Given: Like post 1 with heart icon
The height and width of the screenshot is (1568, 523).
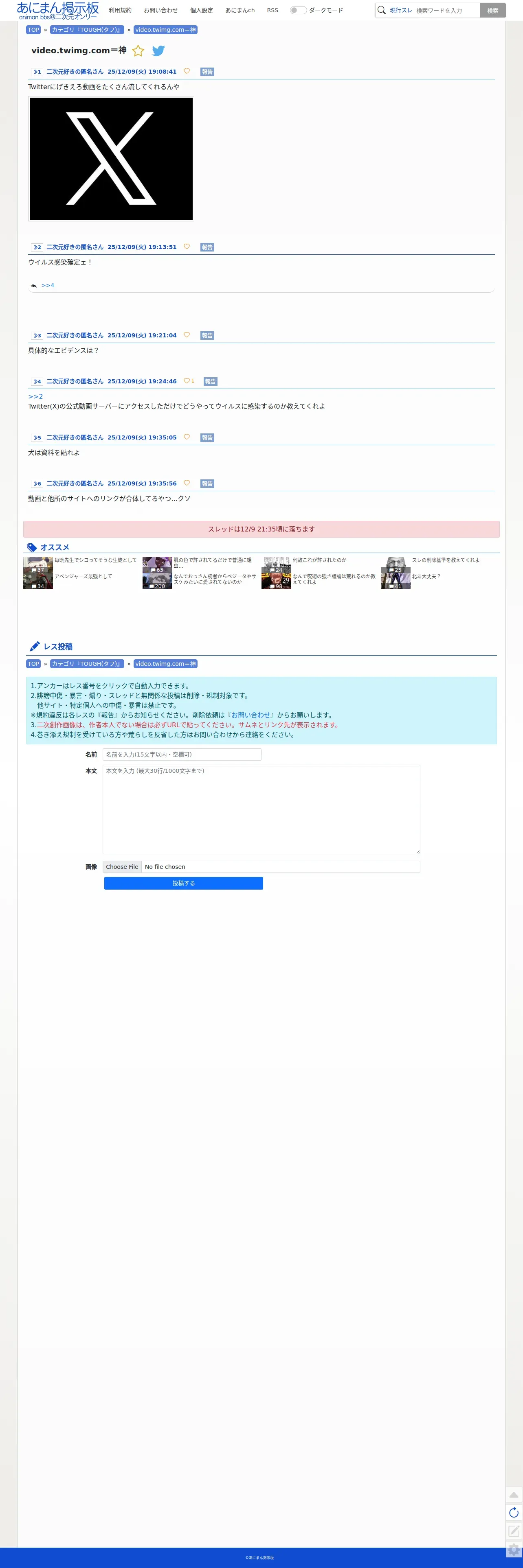Looking at the screenshot, I should coord(187,71).
